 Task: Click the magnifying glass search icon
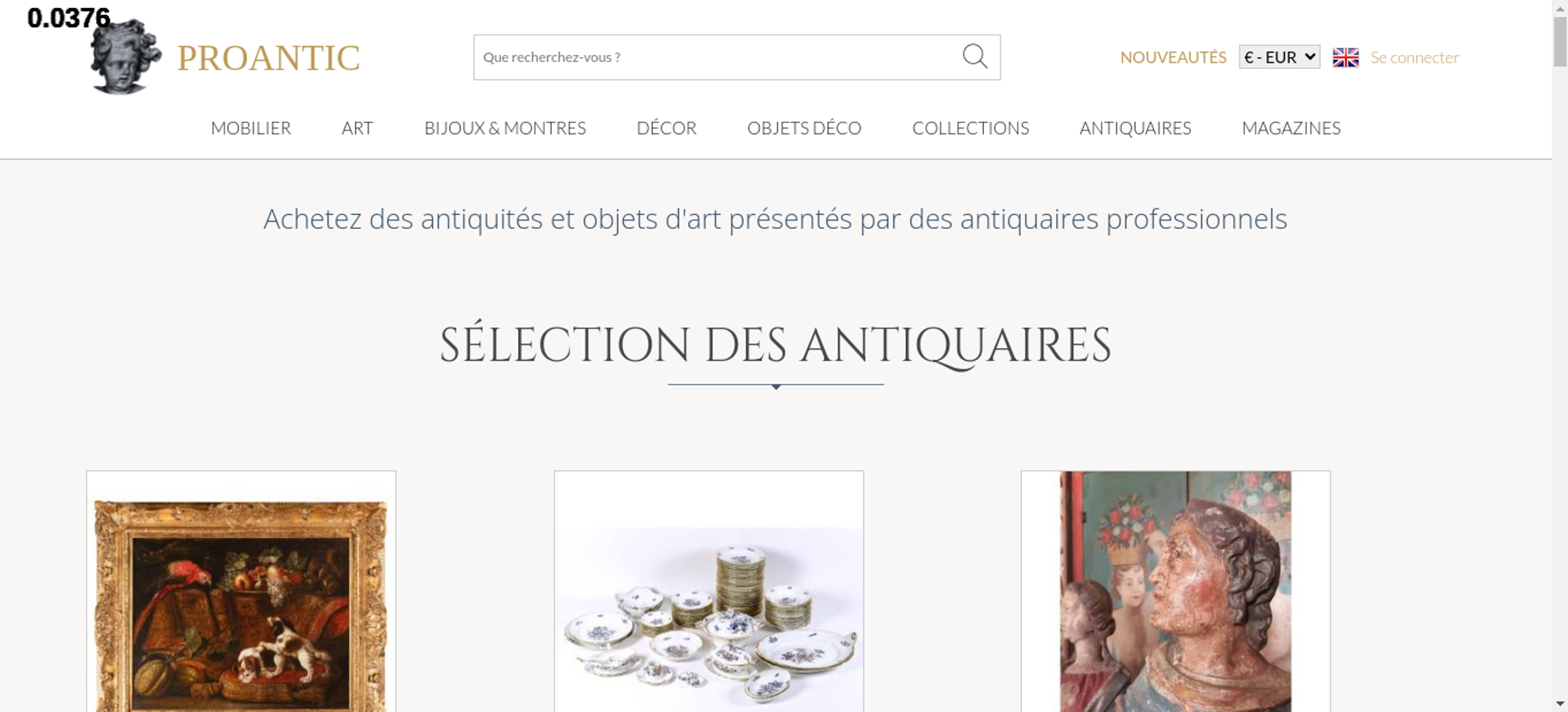click(975, 56)
